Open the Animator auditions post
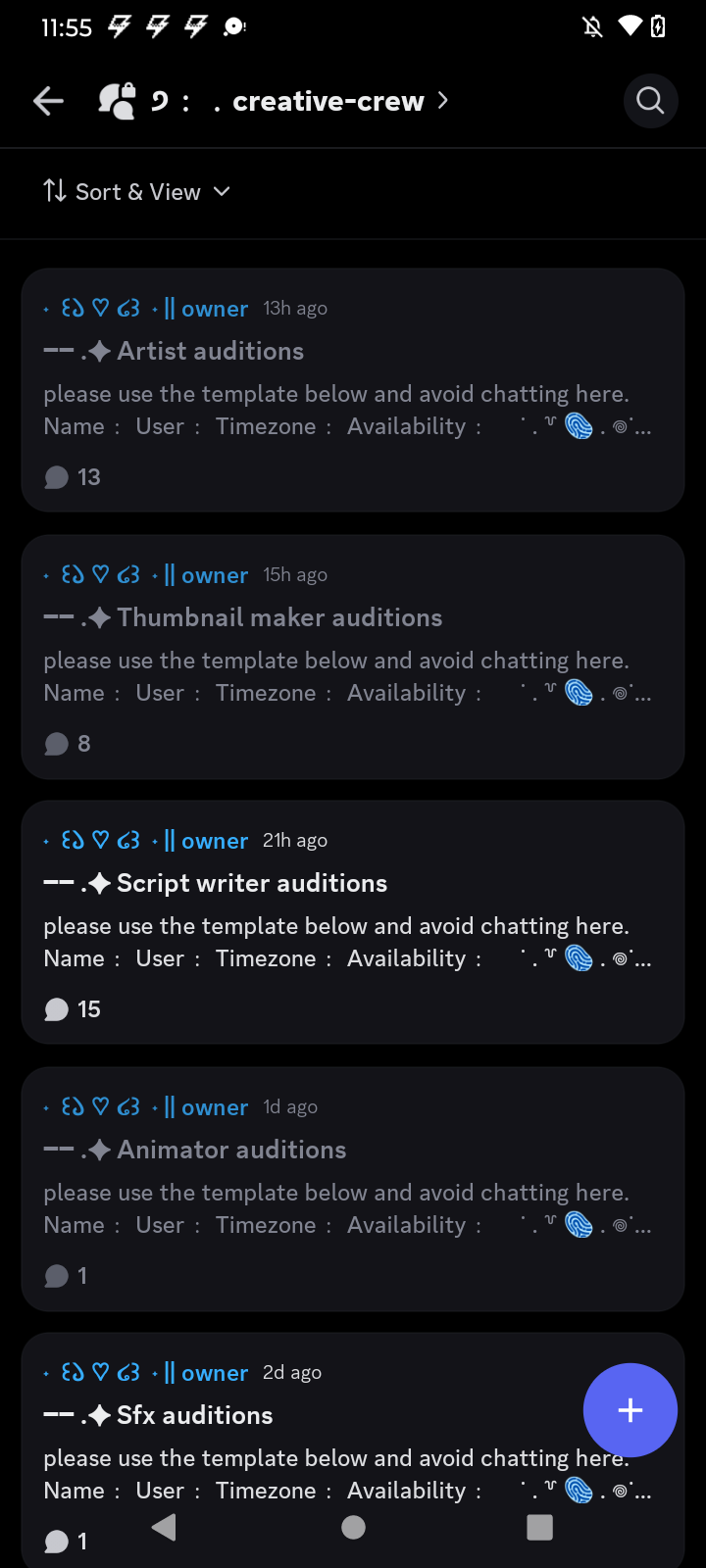Viewport: 706px width, 1568px height. 231,1150
